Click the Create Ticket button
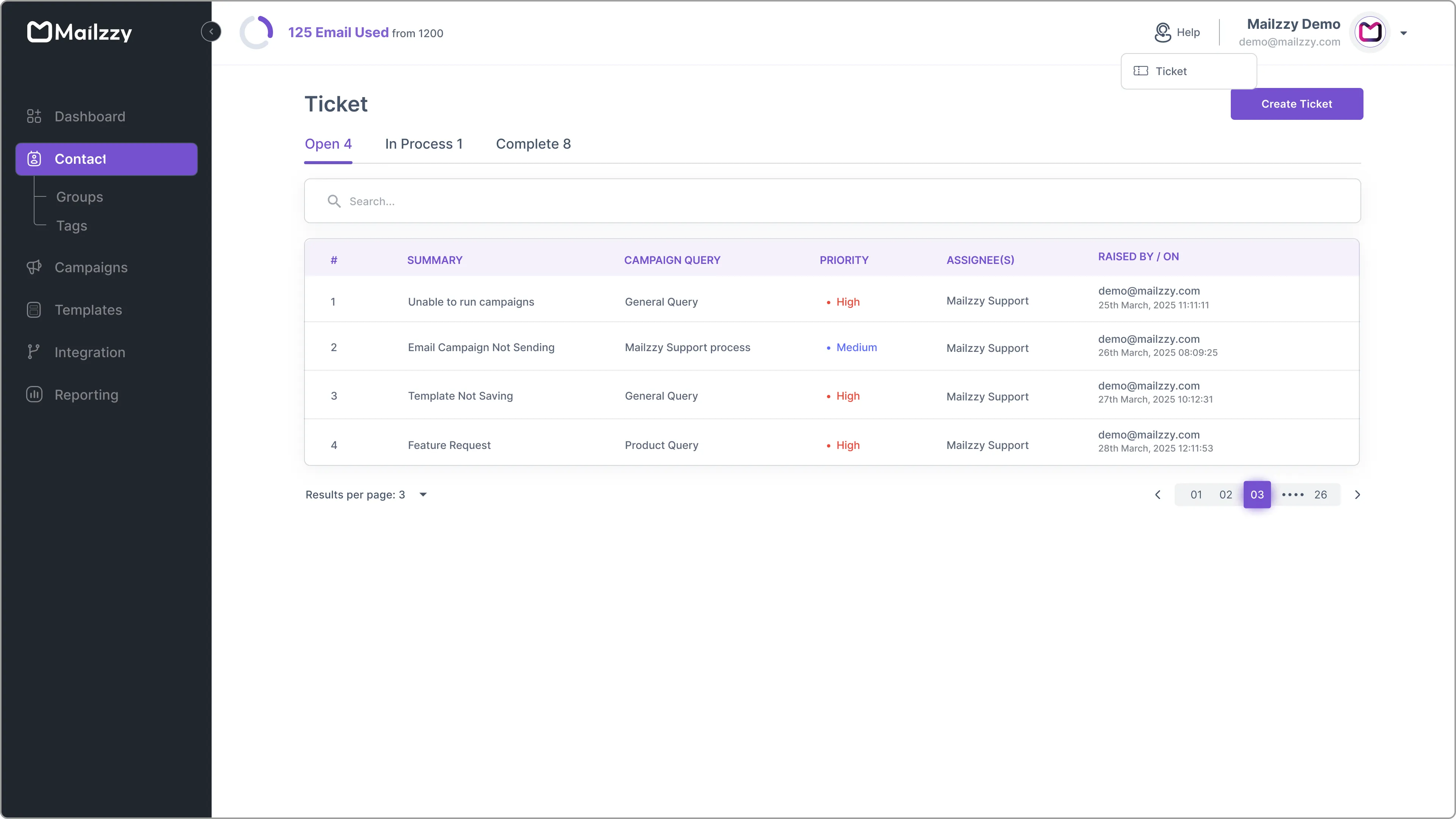The image size is (1456, 819). 1296,104
